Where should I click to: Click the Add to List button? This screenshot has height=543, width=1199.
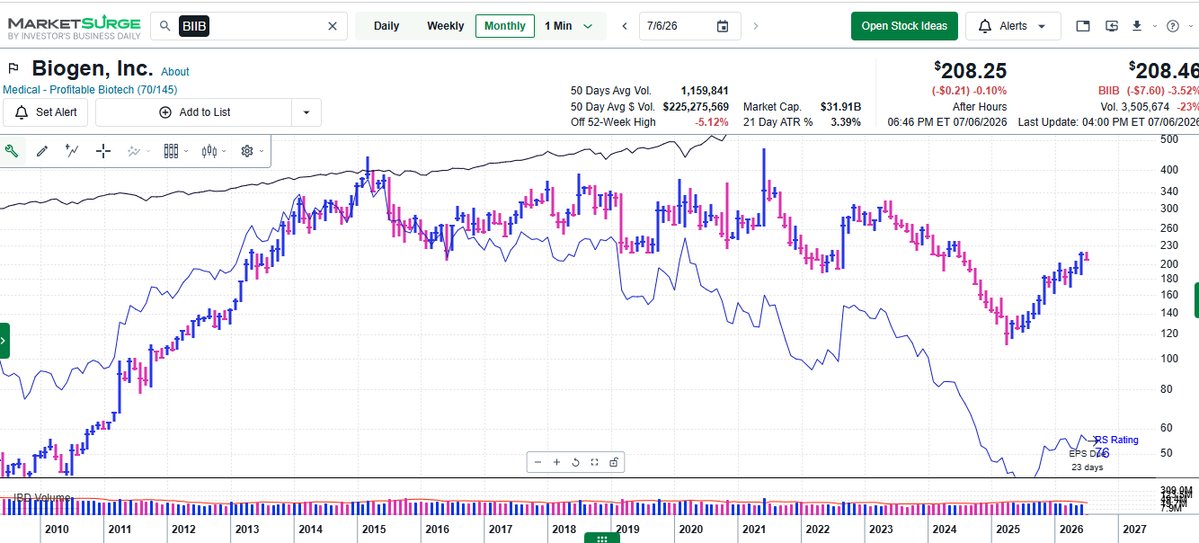point(194,112)
